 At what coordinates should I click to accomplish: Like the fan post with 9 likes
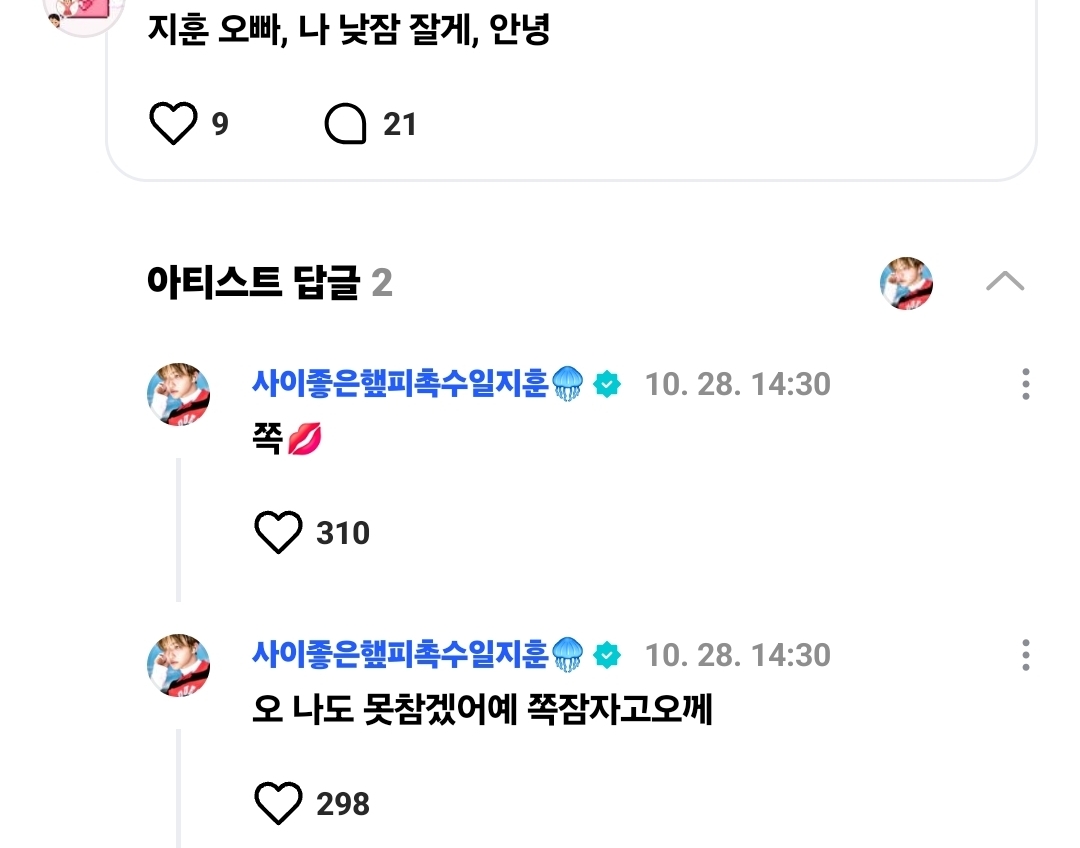(x=173, y=123)
